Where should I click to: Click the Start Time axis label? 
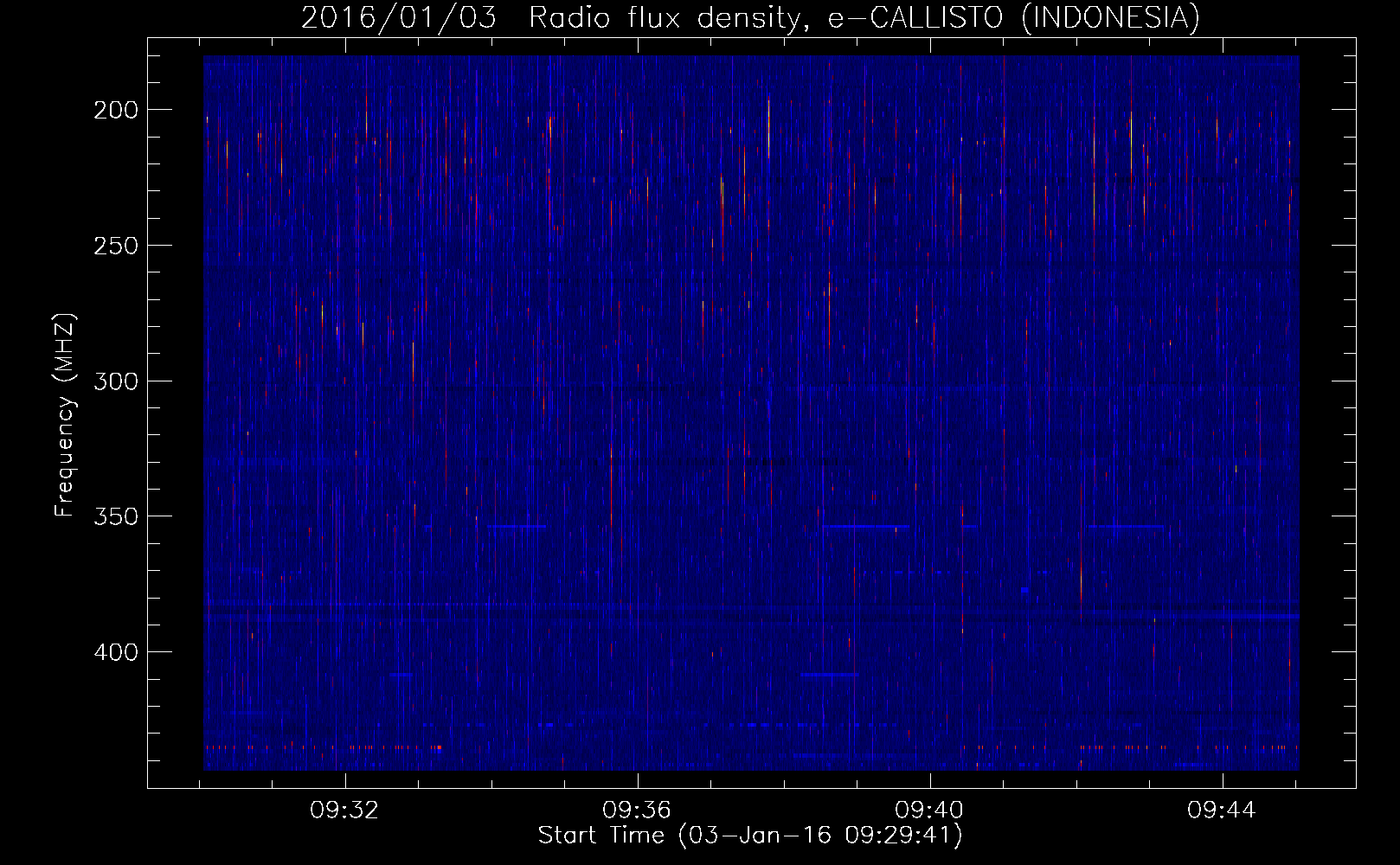pos(750,836)
